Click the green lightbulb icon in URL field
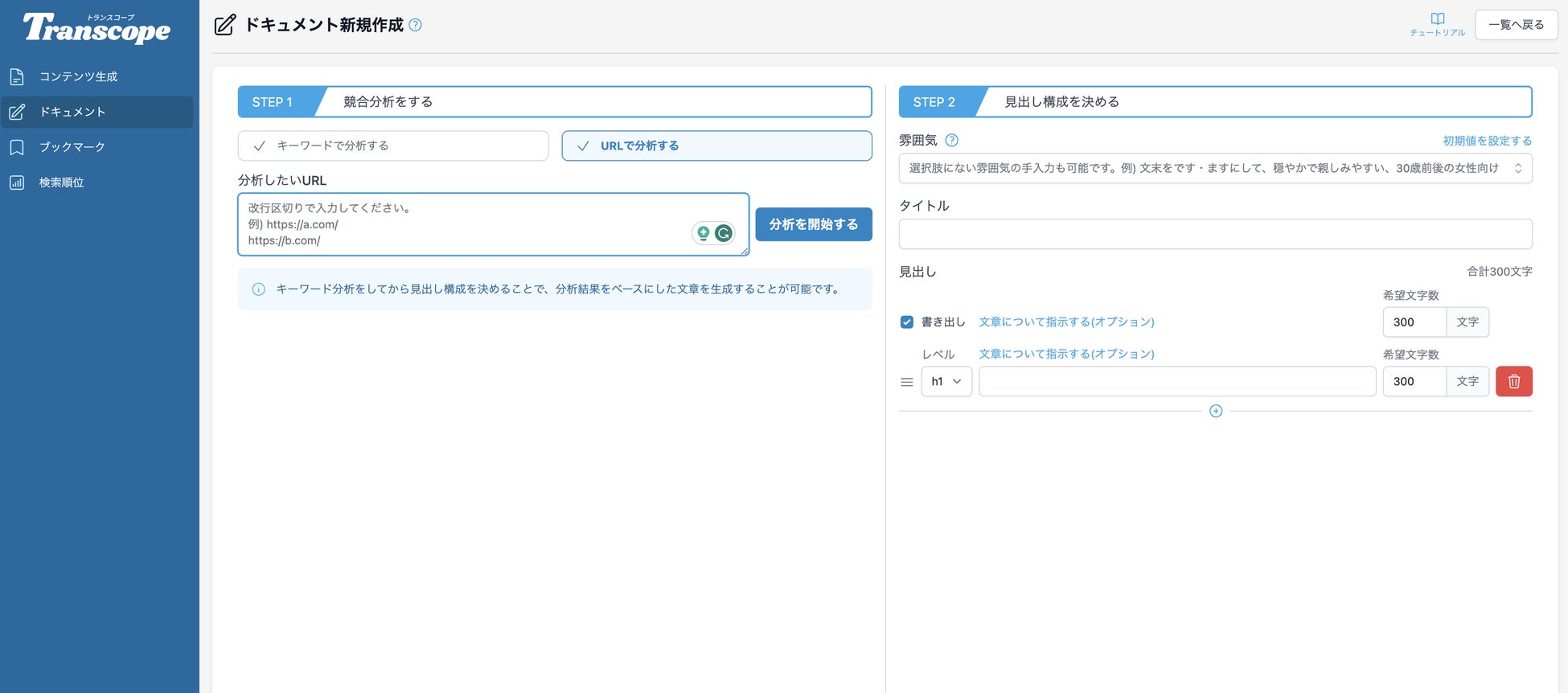This screenshot has height=693, width=1568. pos(704,233)
